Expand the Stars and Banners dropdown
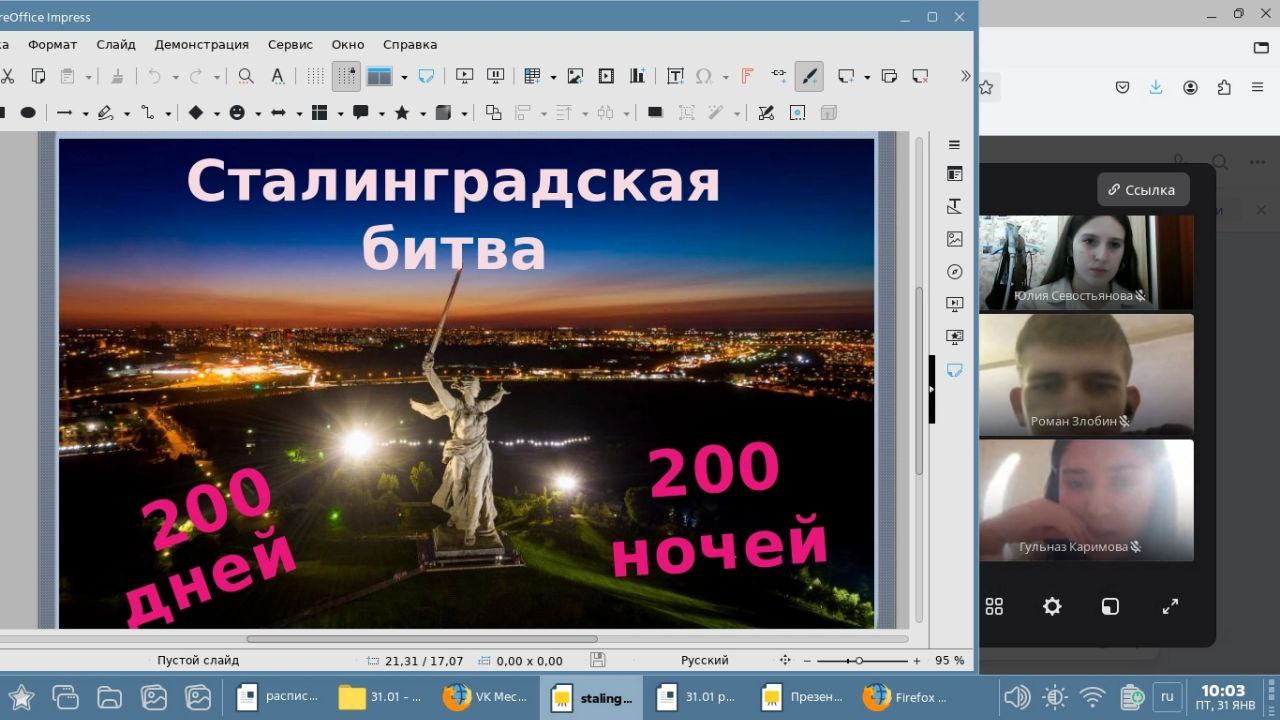The image size is (1280, 720). coord(423,114)
